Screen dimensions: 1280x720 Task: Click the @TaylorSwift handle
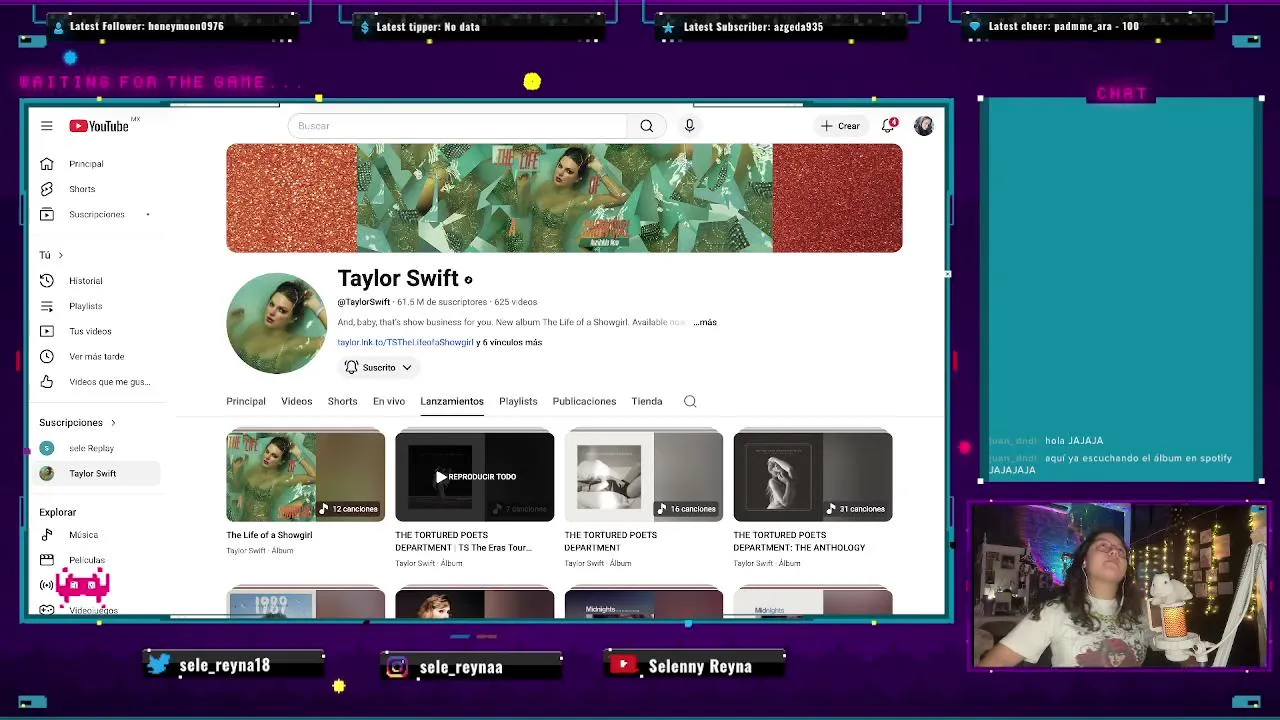click(364, 302)
